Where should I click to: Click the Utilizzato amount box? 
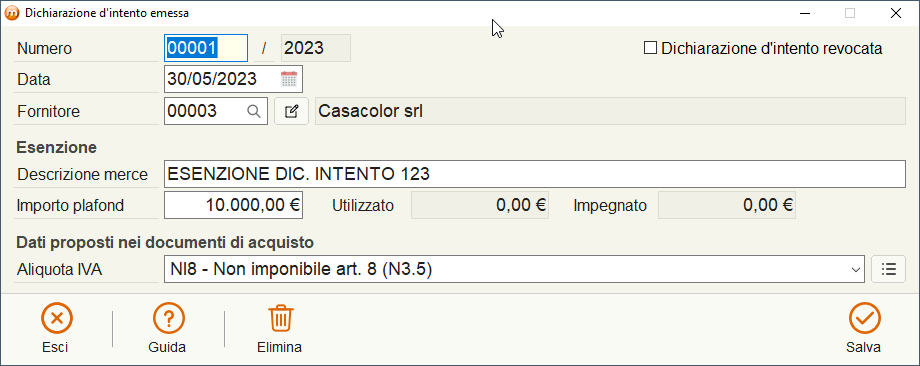[x=479, y=205]
